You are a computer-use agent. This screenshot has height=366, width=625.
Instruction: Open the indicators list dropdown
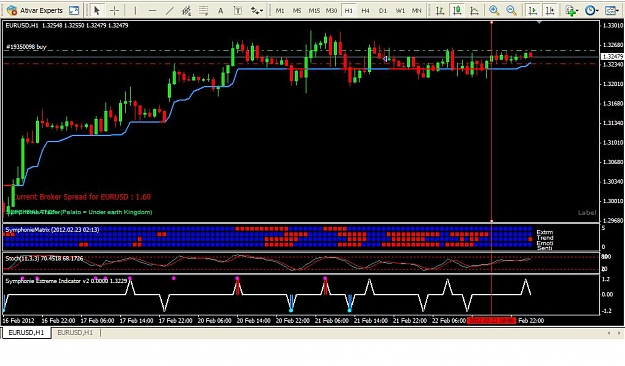572,10
